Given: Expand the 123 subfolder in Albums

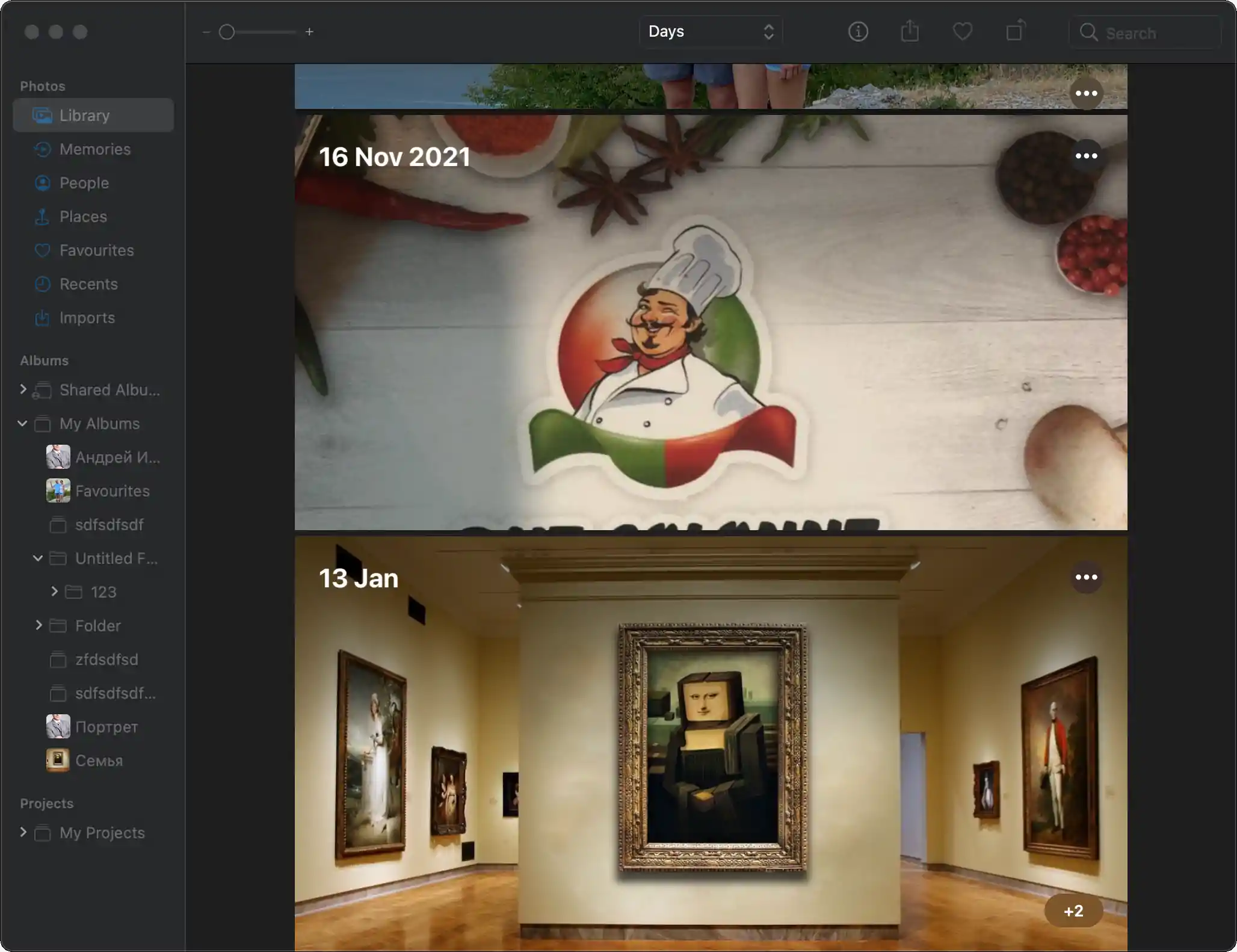Looking at the screenshot, I should click(x=53, y=592).
